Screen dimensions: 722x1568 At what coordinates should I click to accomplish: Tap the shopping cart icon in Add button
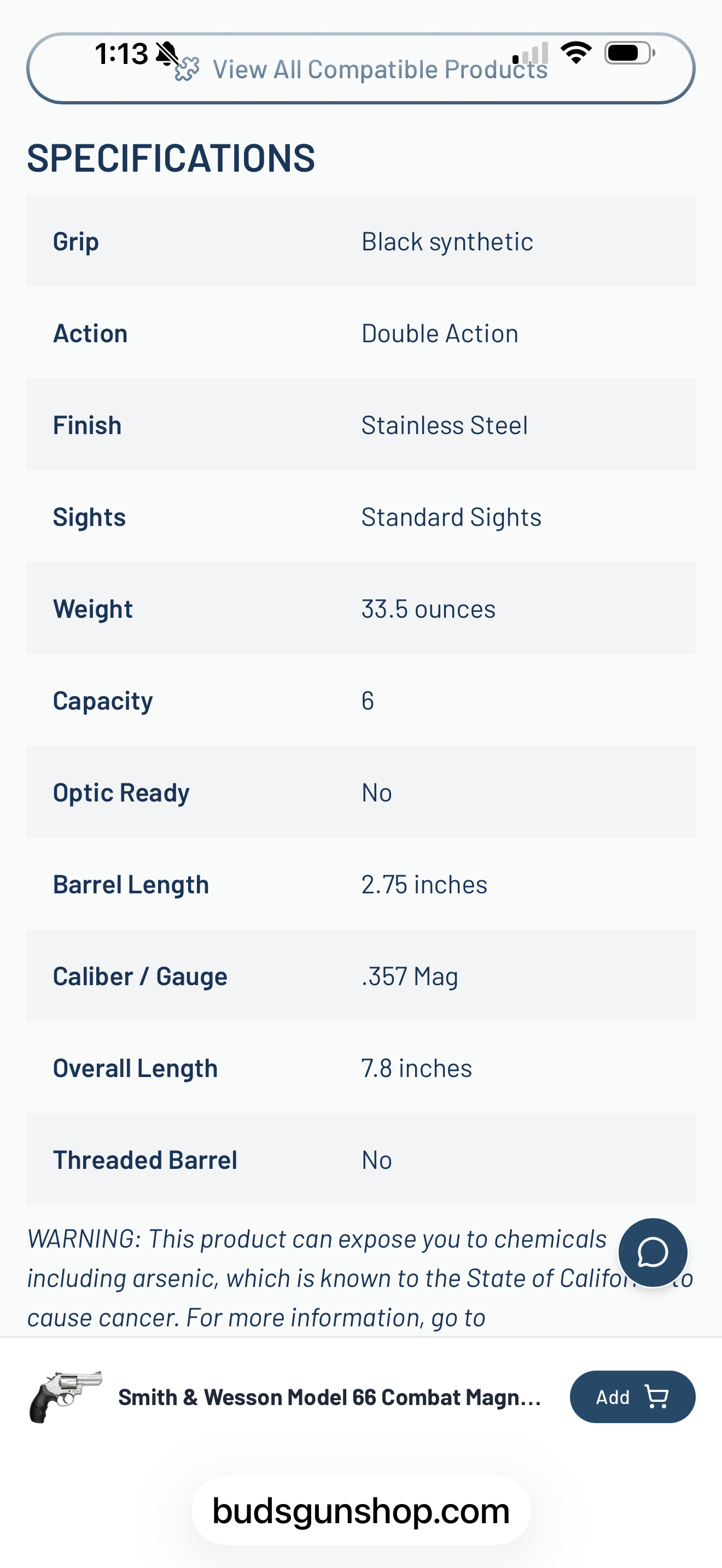[x=656, y=1397]
